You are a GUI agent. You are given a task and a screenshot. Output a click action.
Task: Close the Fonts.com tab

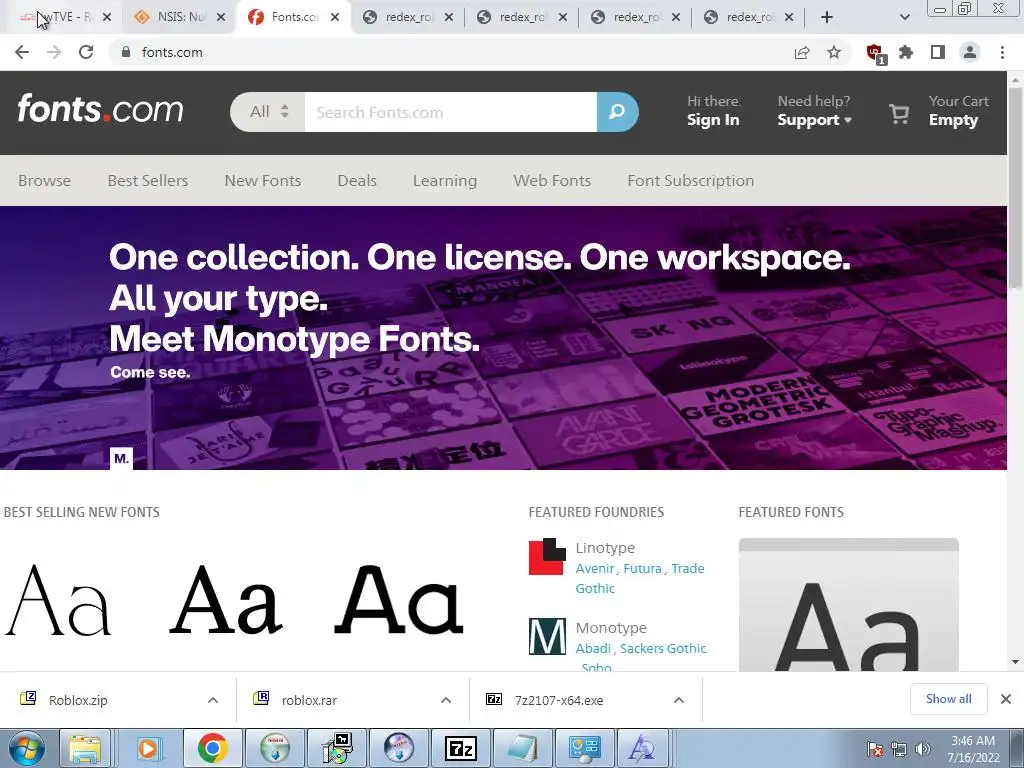(334, 18)
